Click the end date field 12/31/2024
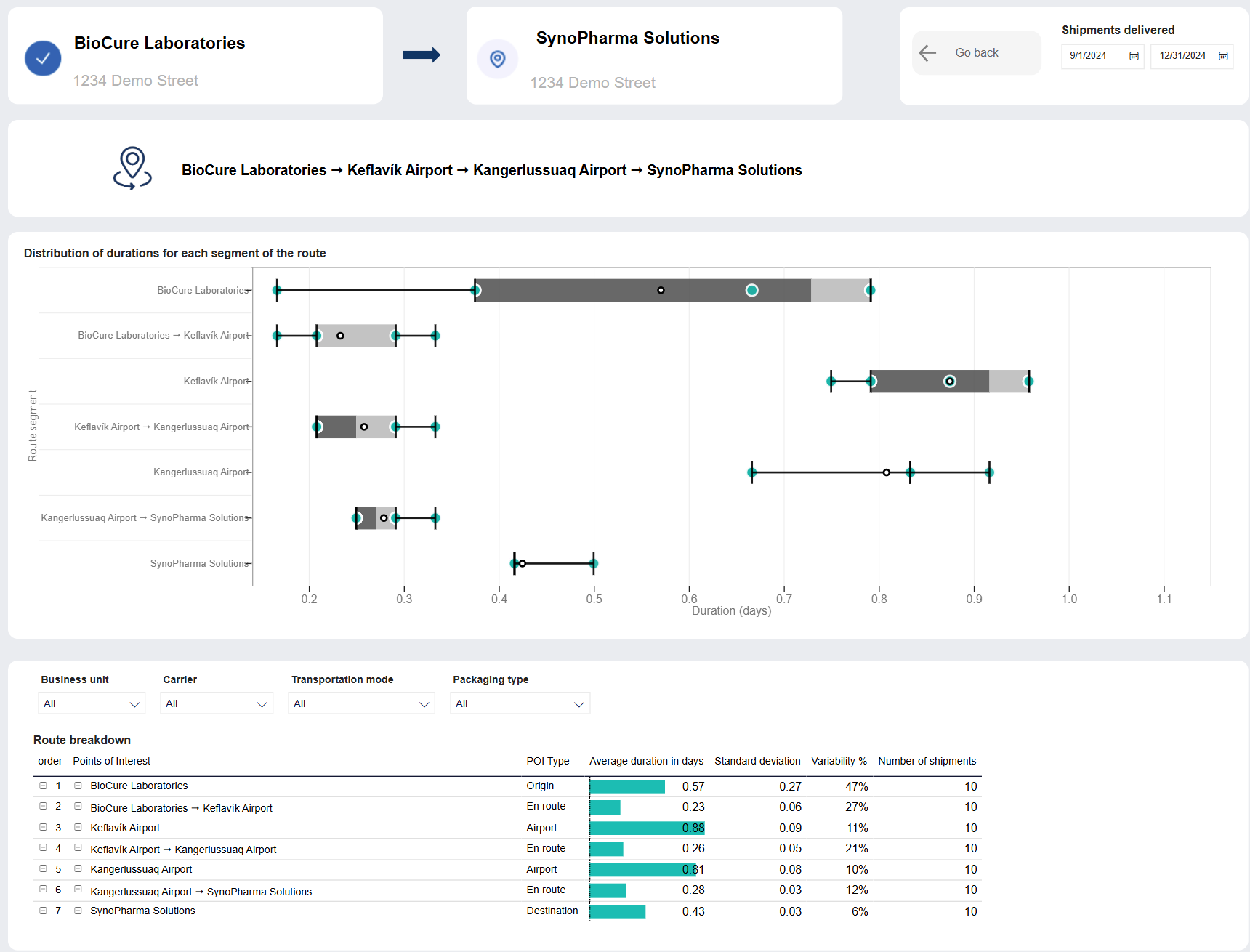This screenshot has width=1250, height=952. coord(1192,56)
